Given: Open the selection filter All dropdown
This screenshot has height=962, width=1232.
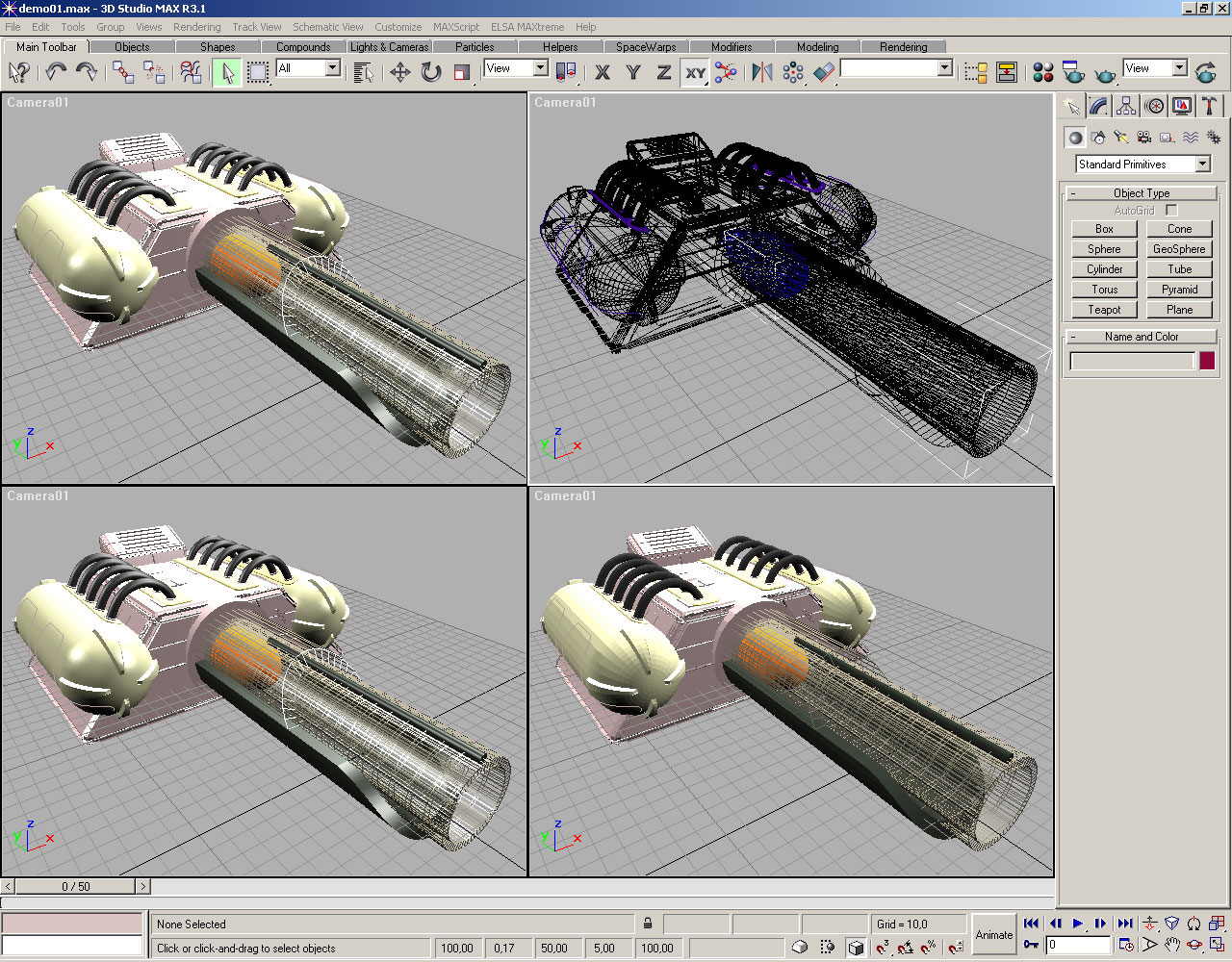Looking at the screenshot, I should tap(332, 68).
